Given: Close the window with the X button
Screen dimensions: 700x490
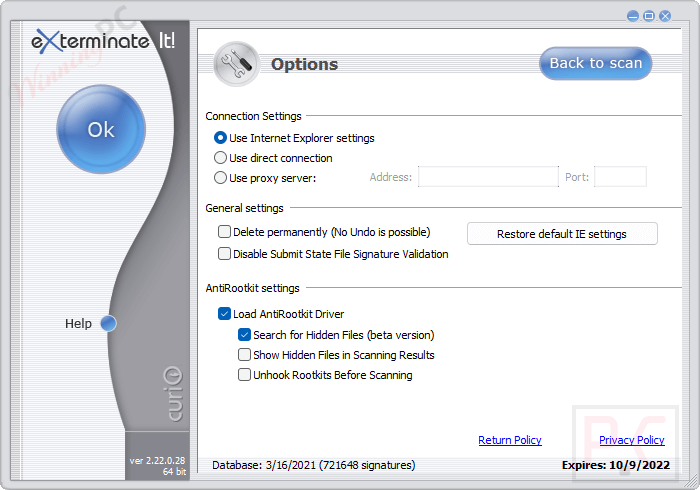Looking at the screenshot, I should tap(665, 17).
